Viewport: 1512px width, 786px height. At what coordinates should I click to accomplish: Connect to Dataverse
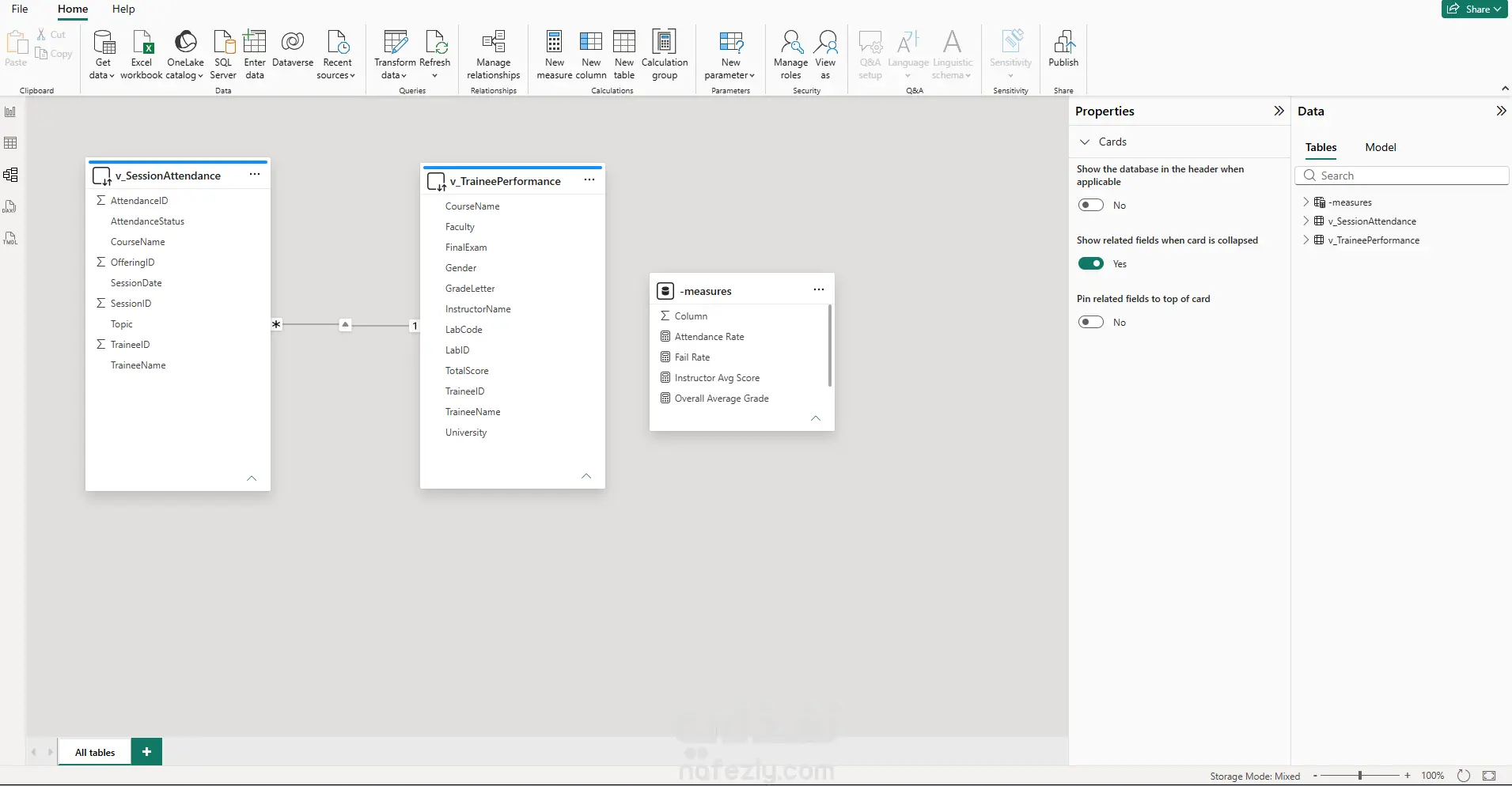pyautogui.click(x=293, y=49)
